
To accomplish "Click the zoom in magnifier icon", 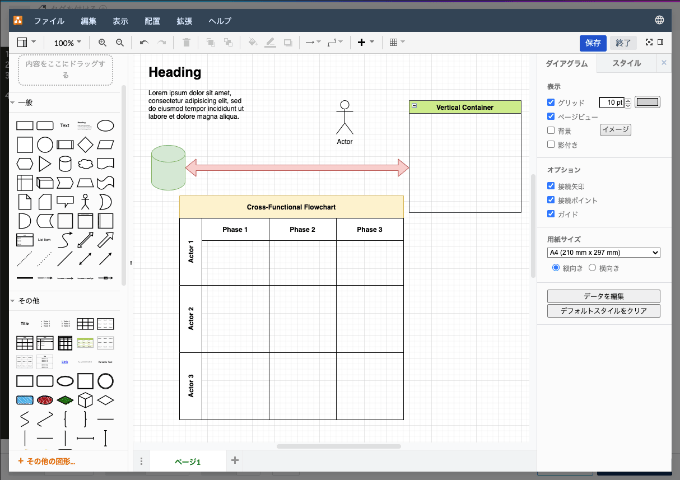I will click(103, 43).
